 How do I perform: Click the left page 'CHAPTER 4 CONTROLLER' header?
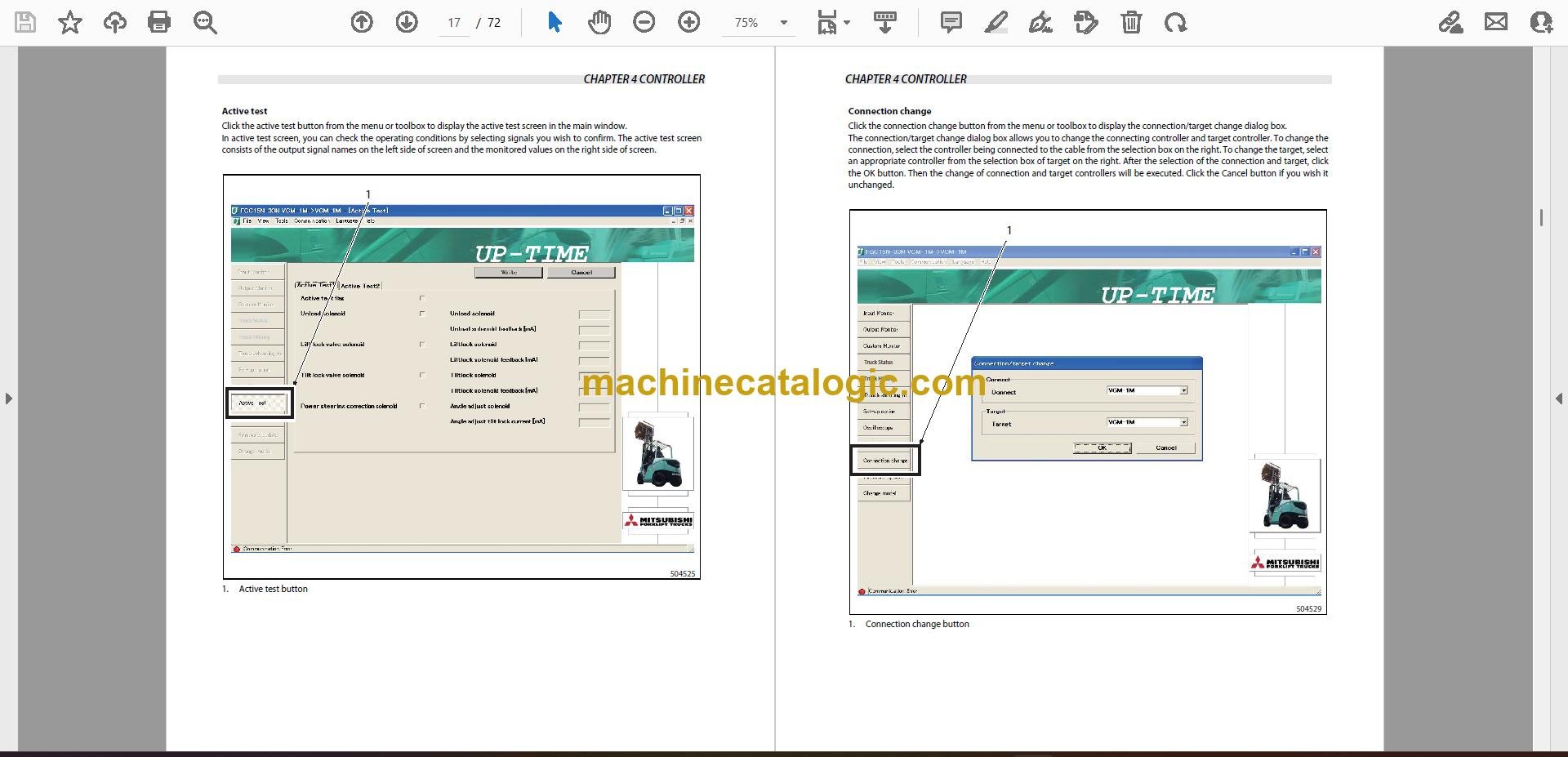point(644,79)
